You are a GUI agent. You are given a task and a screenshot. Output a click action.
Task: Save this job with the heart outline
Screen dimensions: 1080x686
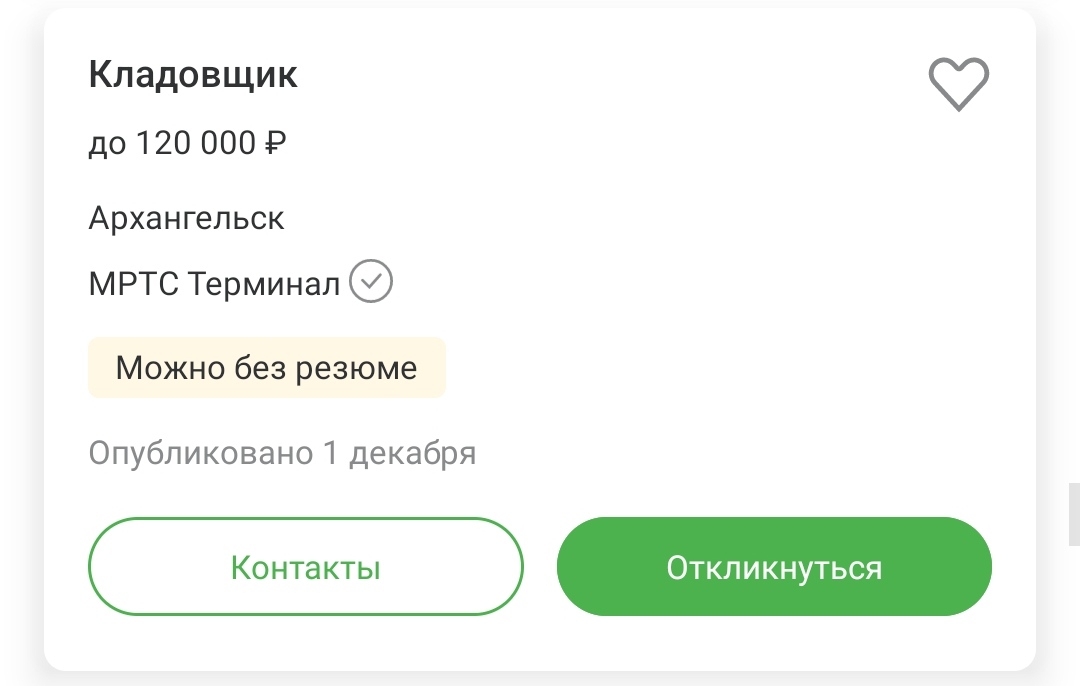(x=958, y=84)
